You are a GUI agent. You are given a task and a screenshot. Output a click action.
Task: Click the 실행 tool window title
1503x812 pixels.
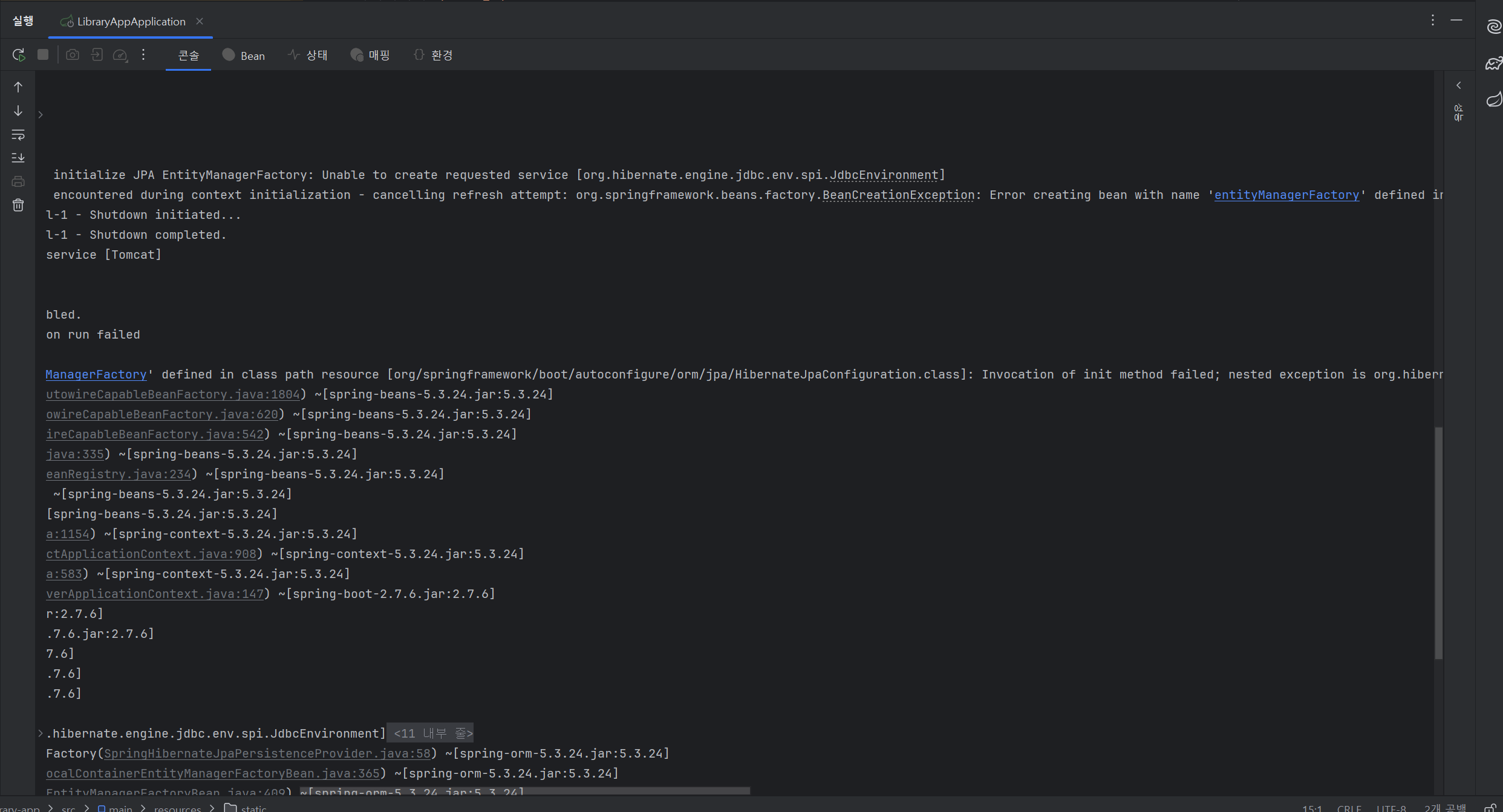[23, 21]
